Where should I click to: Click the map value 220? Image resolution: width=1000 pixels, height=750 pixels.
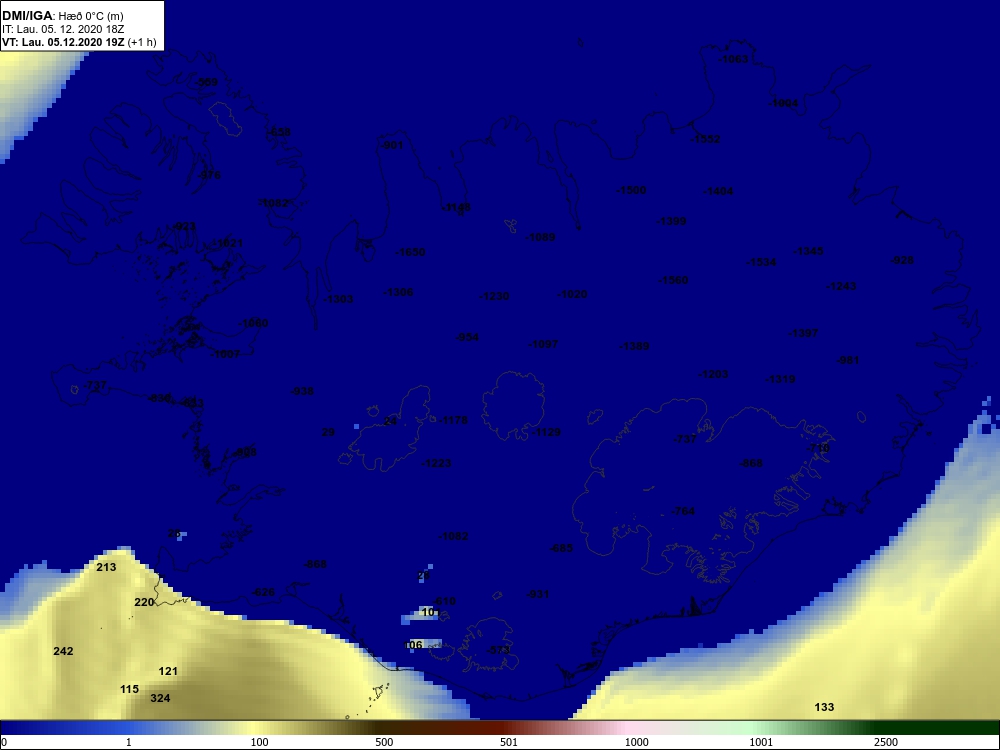(144, 602)
